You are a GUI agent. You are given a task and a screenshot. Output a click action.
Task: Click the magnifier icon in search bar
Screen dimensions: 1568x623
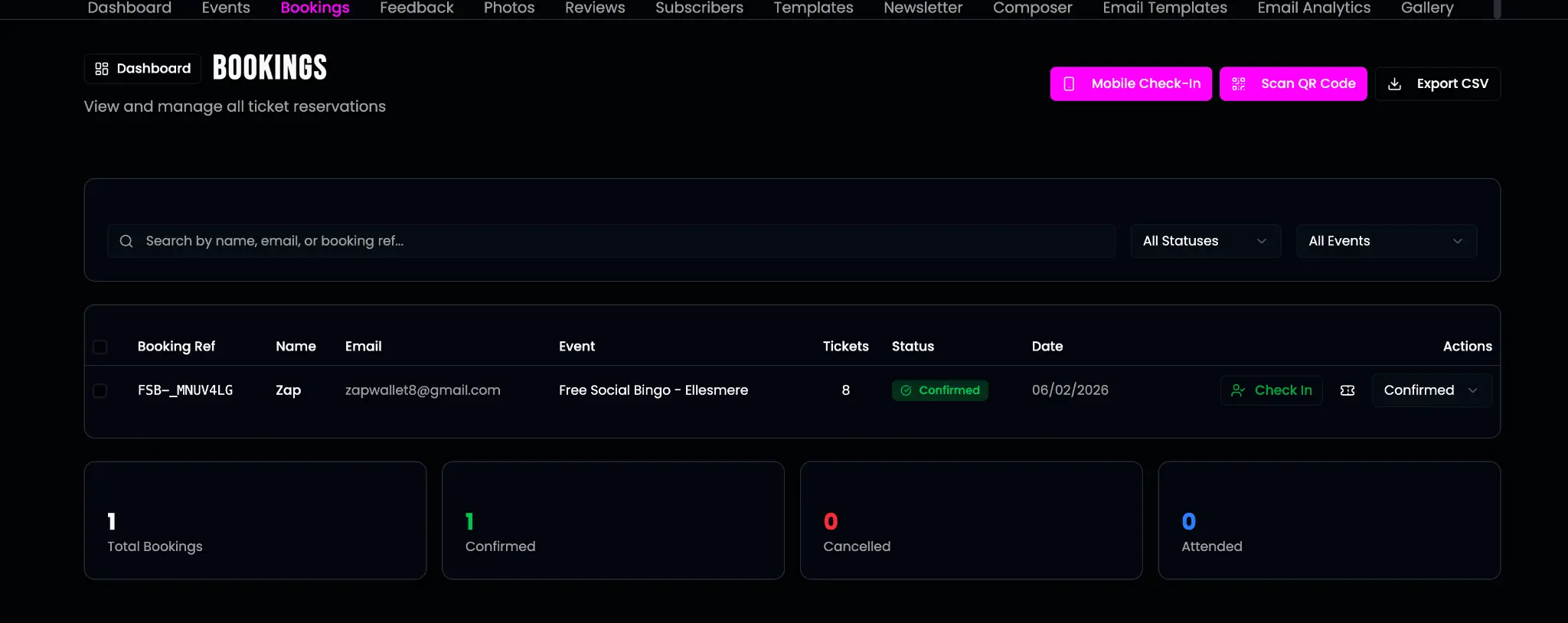pos(126,241)
